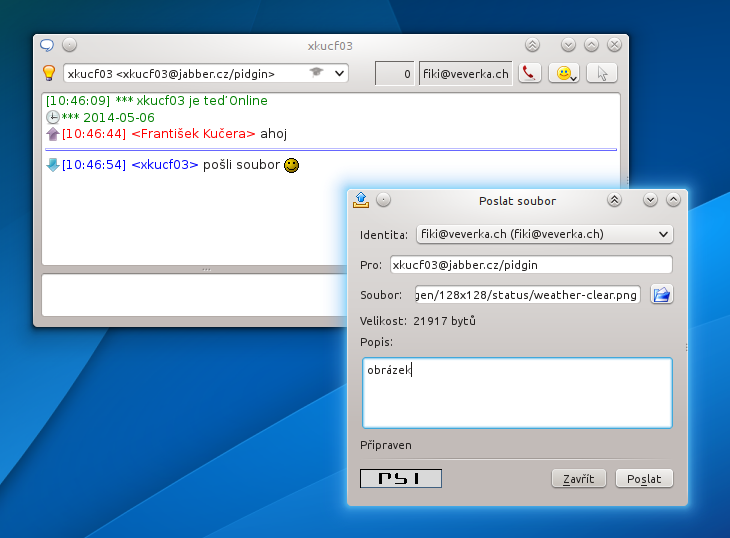The image size is (730, 538).
Task: Click the smiley emoticon in chat message
Action: [291, 165]
